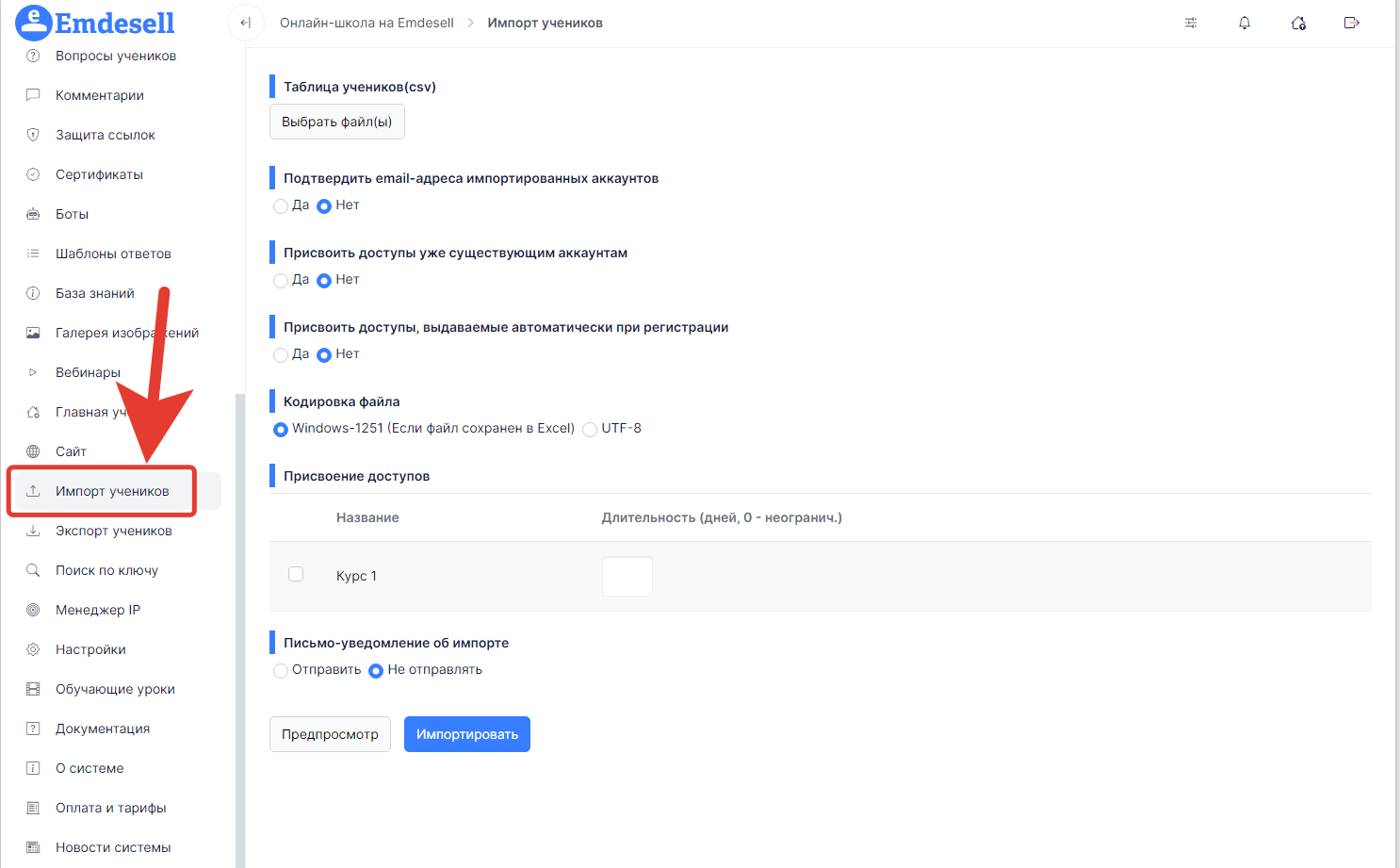Image resolution: width=1400 pixels, height=868 pixels.
Task: Click the Выбрать файл(ы) button
Action: click(337, 122)
